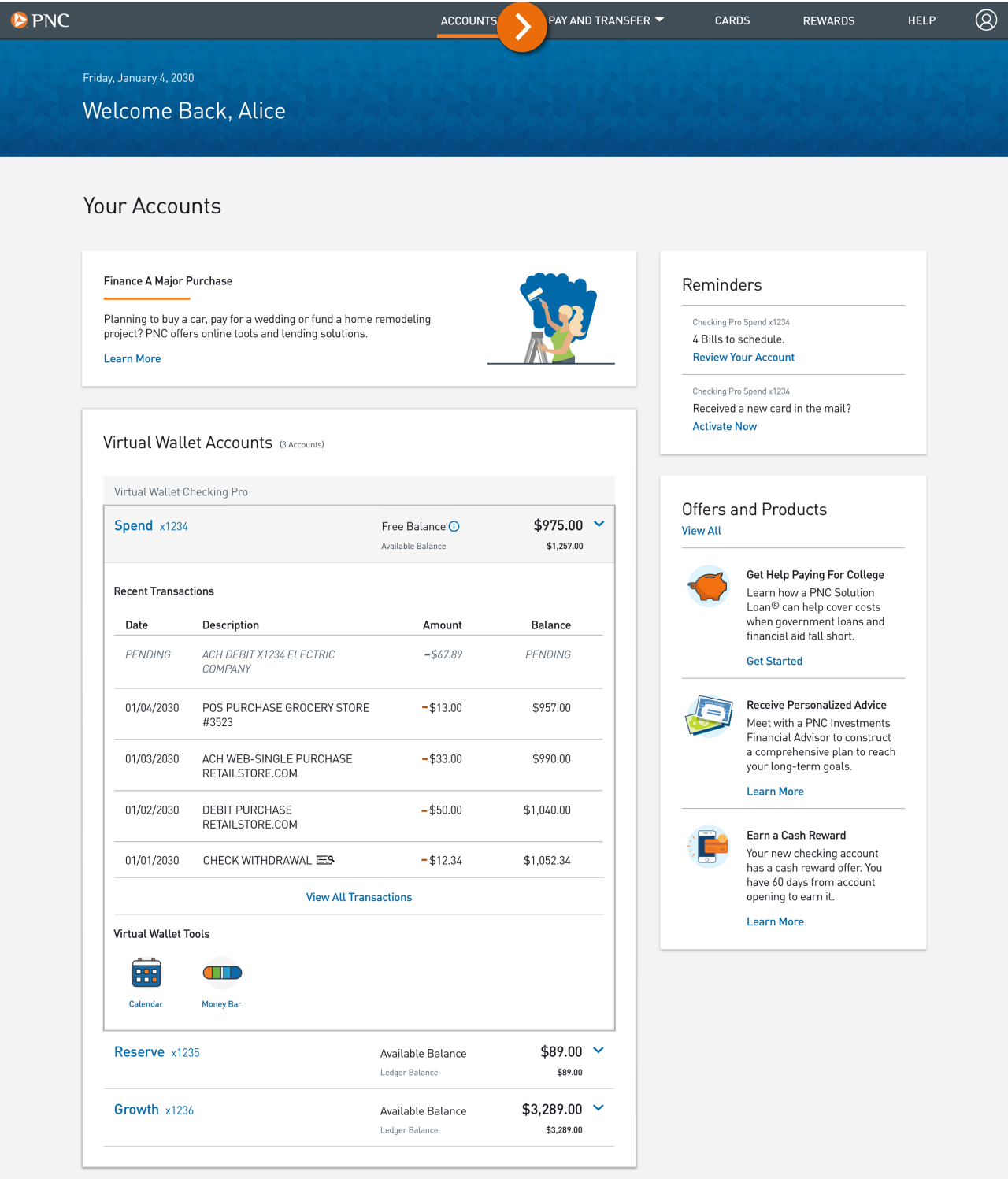The image size is (1008, 1179).
Task: Open the Calendar tool in Virtual Wallet Tools
Action: point(146,973)
